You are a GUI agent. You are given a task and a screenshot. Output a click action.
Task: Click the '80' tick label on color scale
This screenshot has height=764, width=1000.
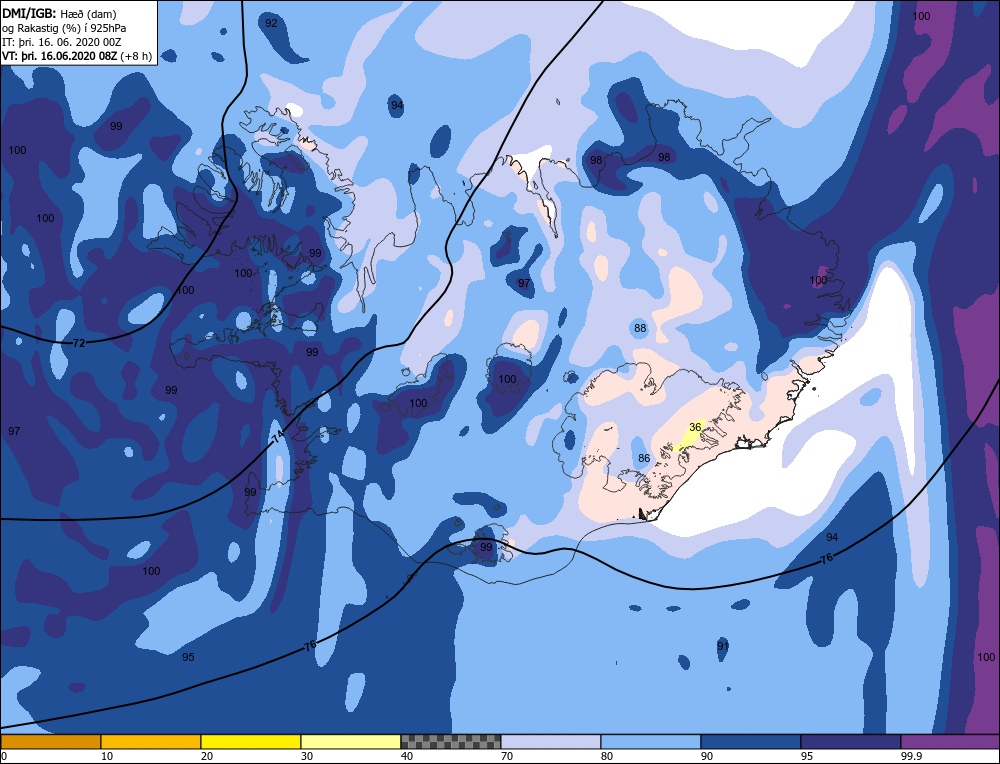click(x=607, y=756)
